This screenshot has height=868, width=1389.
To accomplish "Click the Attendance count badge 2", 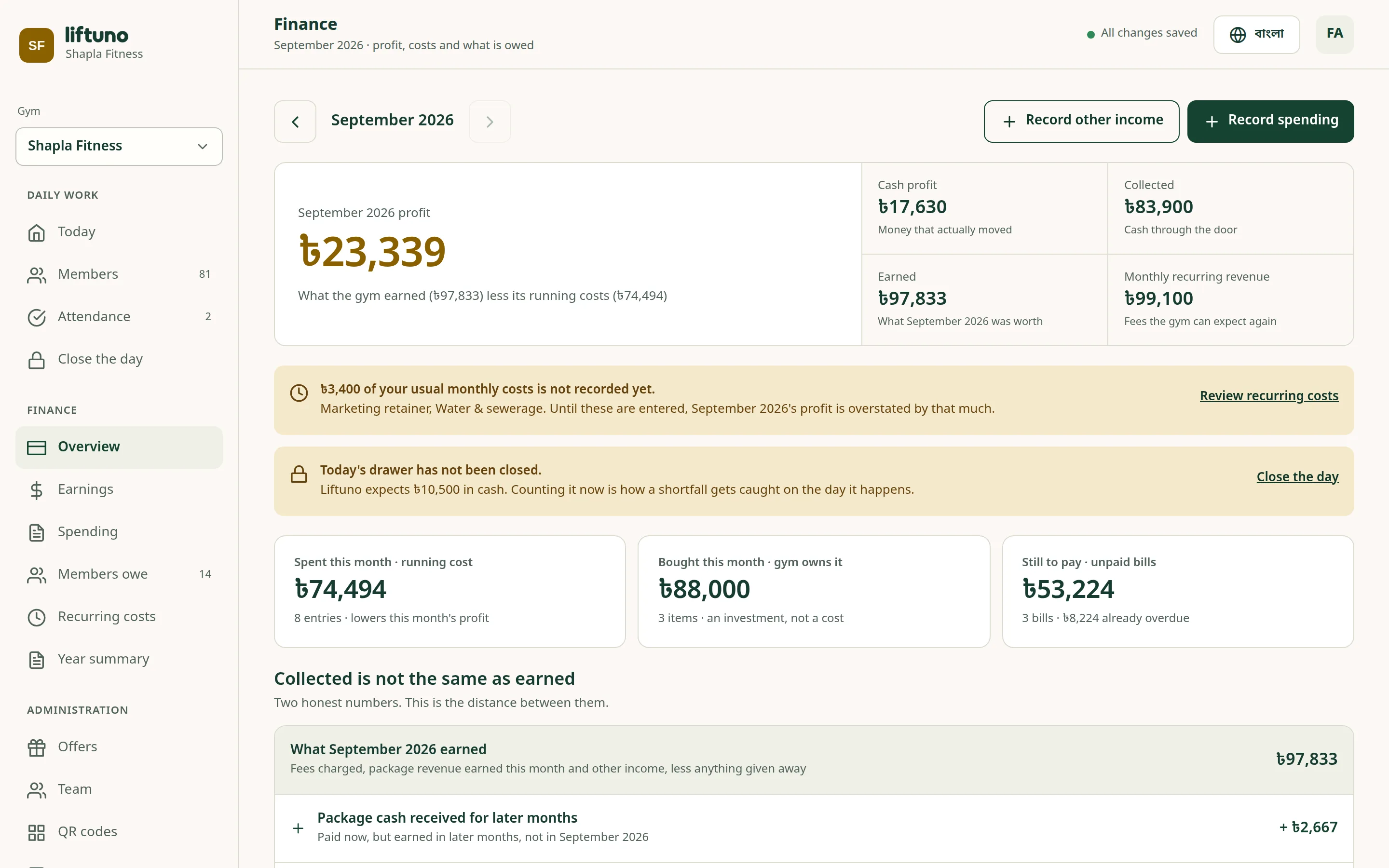I will coord(208,317).
